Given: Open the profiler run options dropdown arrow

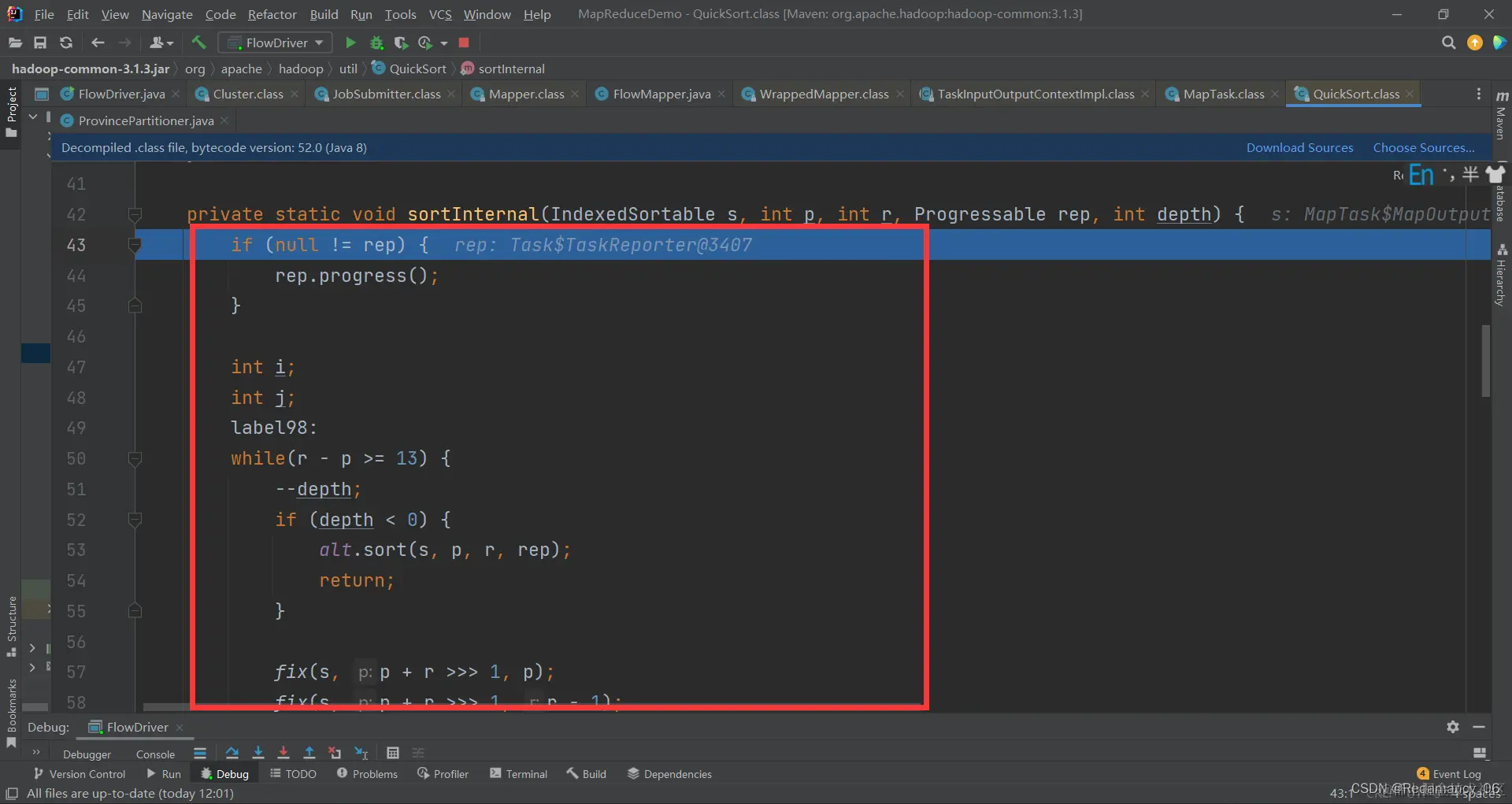Looking at the screenshot, I should click(444, 43).
